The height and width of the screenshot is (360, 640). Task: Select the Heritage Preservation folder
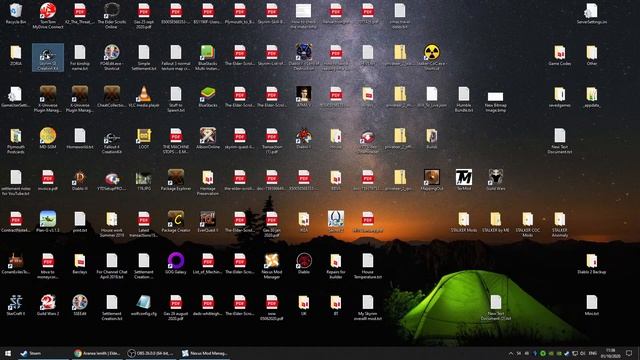tap(207, 183)
